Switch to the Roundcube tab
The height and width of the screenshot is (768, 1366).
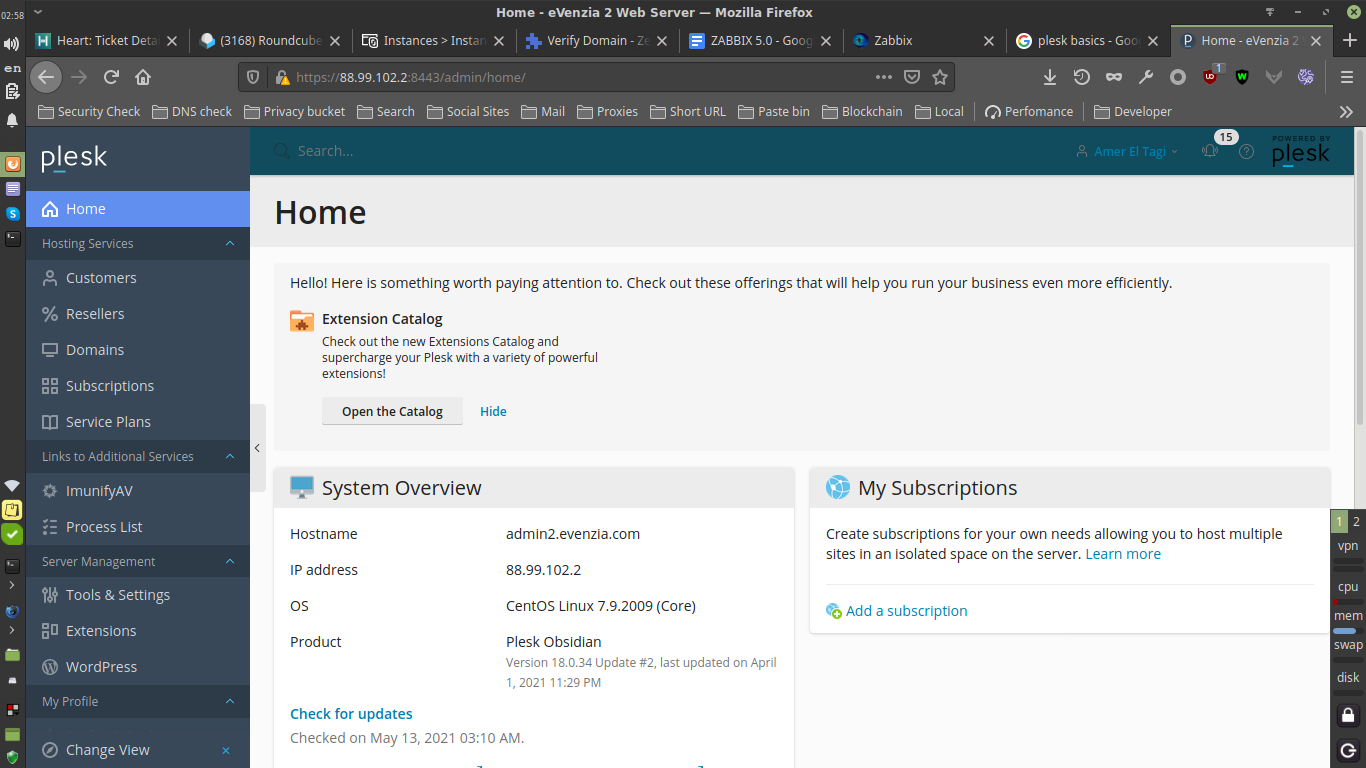coord(271,41)
